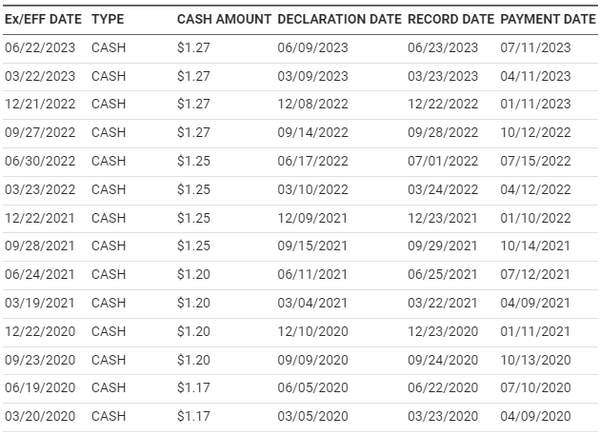Viewport: 600px width, 432px height.
Task: Click declaration date 09/09/2020
Action: point(312,360)
